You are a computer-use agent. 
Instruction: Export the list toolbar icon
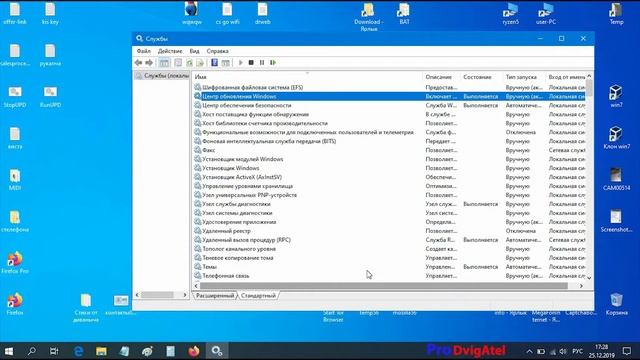click(x=200, y=62)
